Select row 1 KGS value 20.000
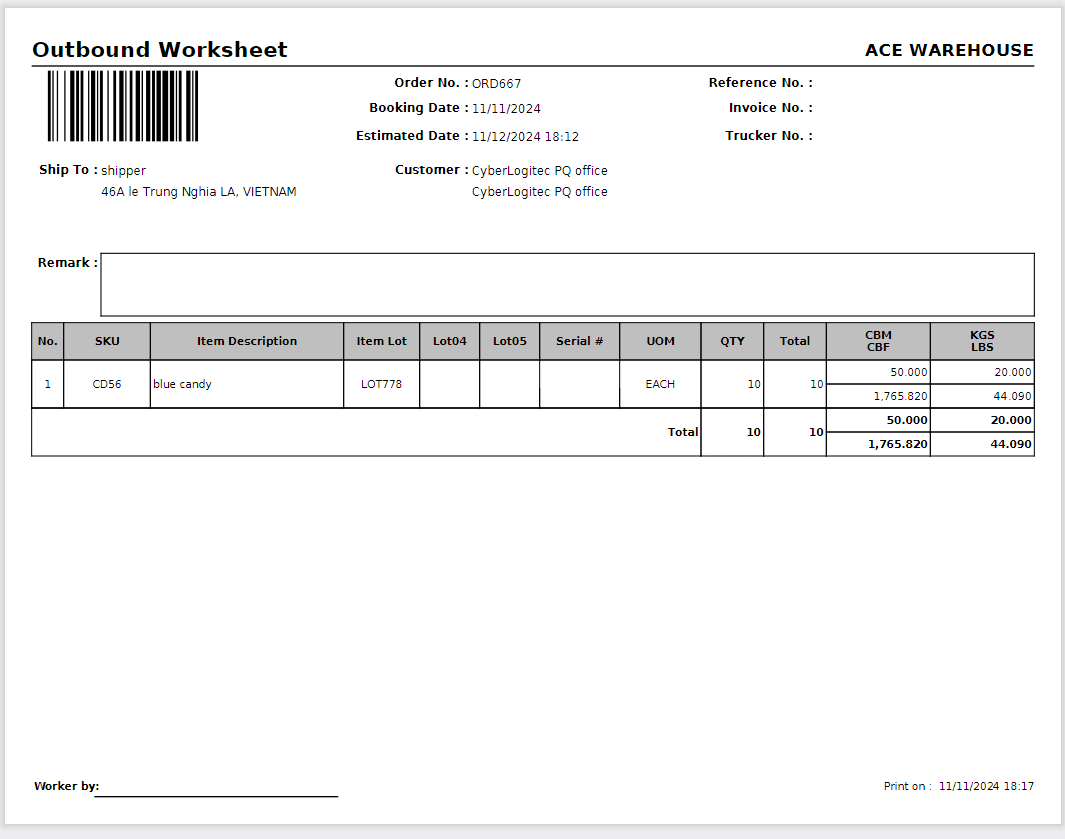This screenshot has width=1065, height=839. 982,372
